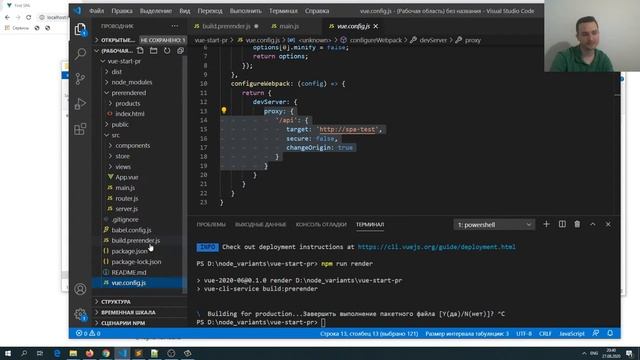This screenshot has height=360, width=640.
Task: Open Firefox from the taskbar
Action: coord(89,353)
